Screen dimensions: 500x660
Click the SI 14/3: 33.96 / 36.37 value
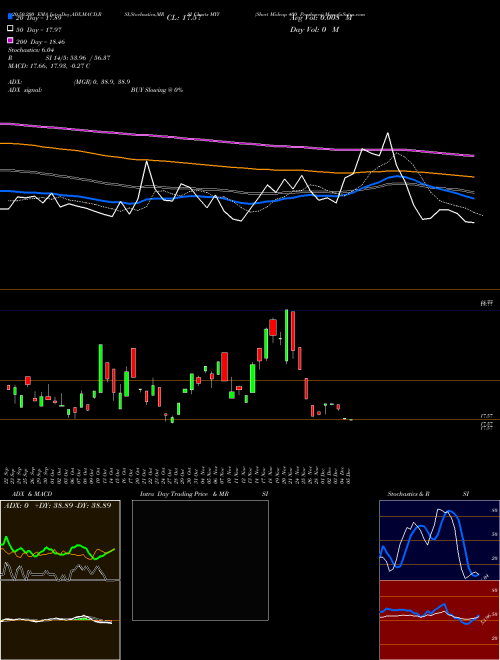(78, 58)
